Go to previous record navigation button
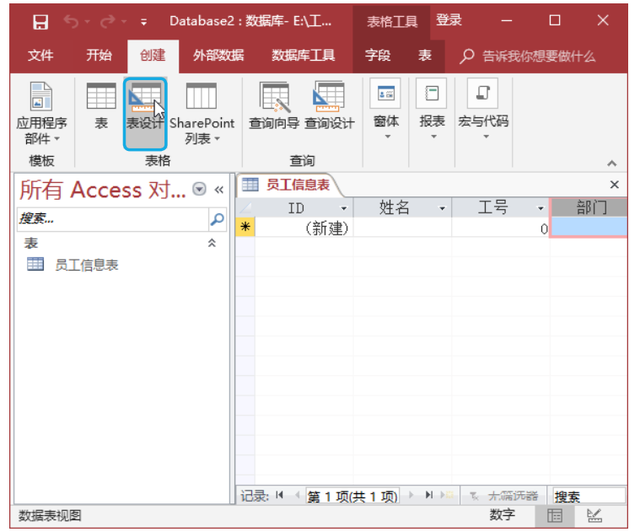This screenshot has width=640, height=532. tap(297, 495)
